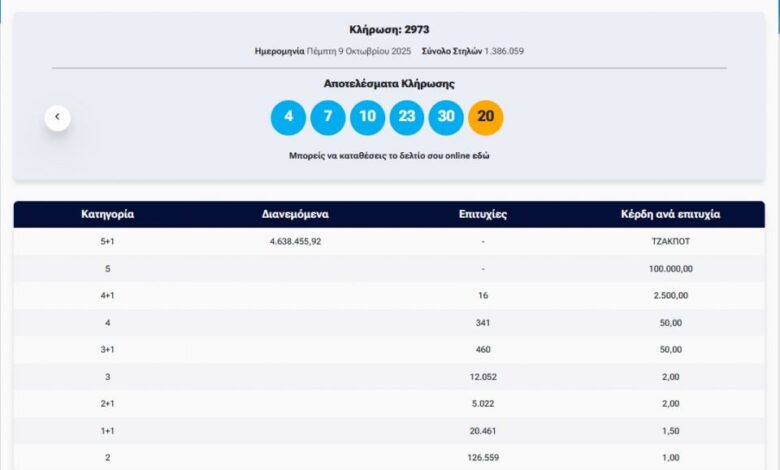Click the 126.559 winners count cell
This screenshot has width=780, height=470.
(483, 458)
